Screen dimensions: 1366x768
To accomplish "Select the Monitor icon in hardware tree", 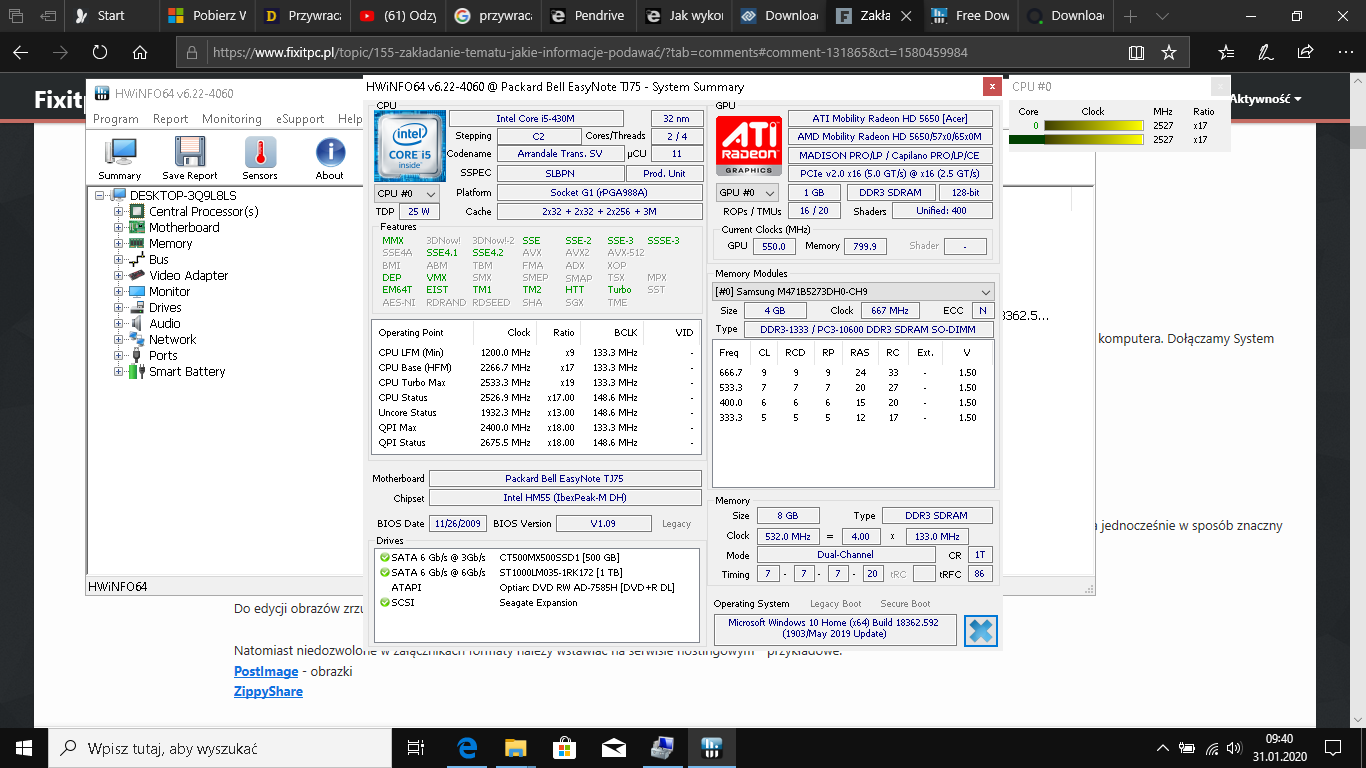I will click(137, 292).
